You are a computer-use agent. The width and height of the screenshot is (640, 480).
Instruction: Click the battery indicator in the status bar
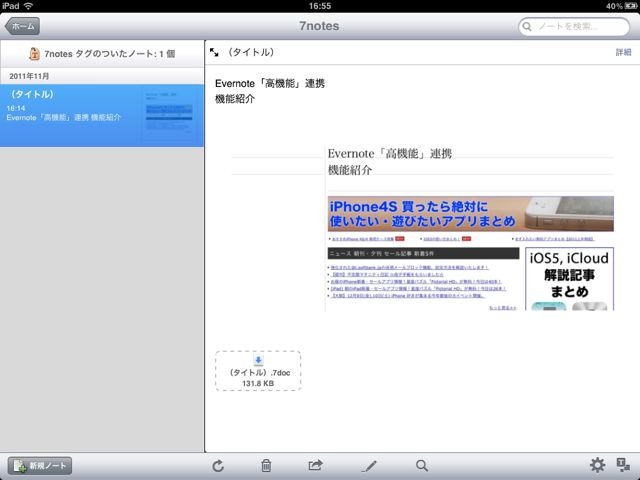[x=631, y=6]
